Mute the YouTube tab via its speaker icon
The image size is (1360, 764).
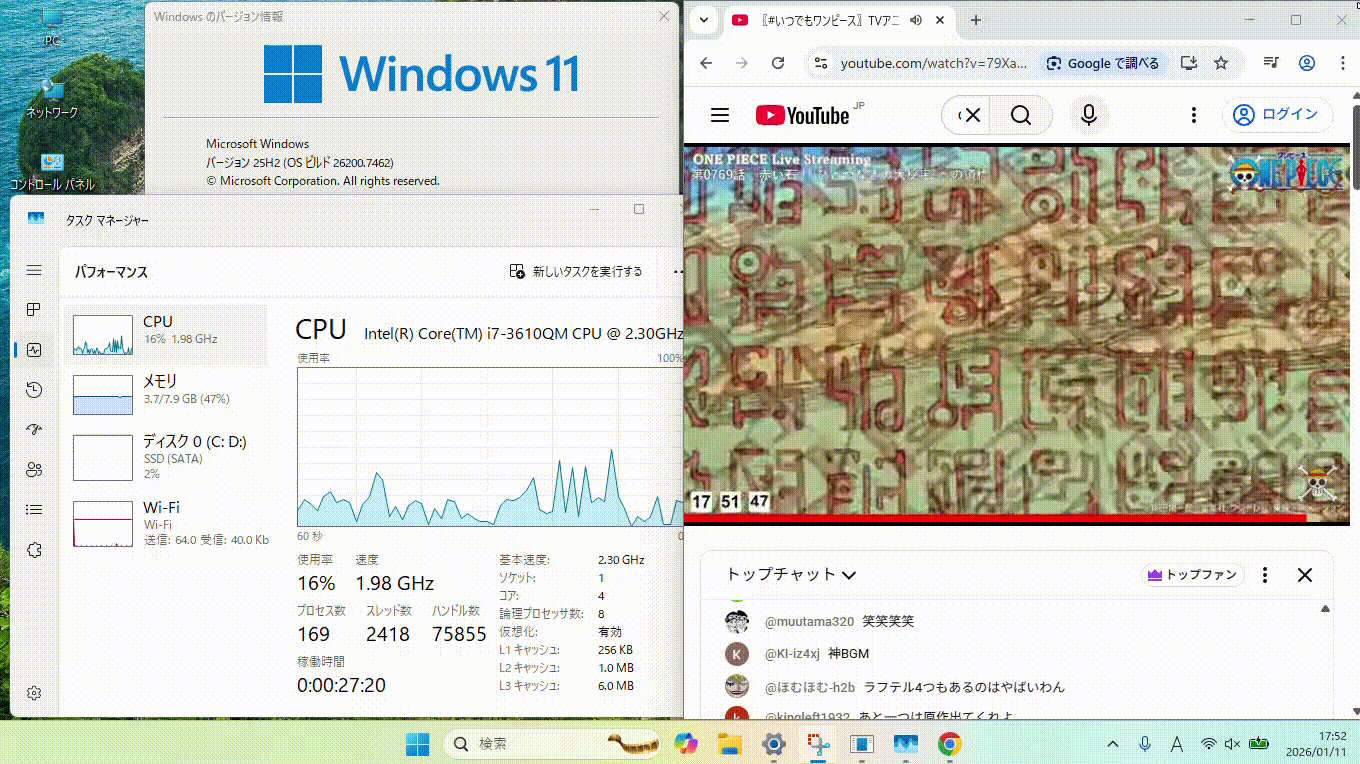[915, 19]
